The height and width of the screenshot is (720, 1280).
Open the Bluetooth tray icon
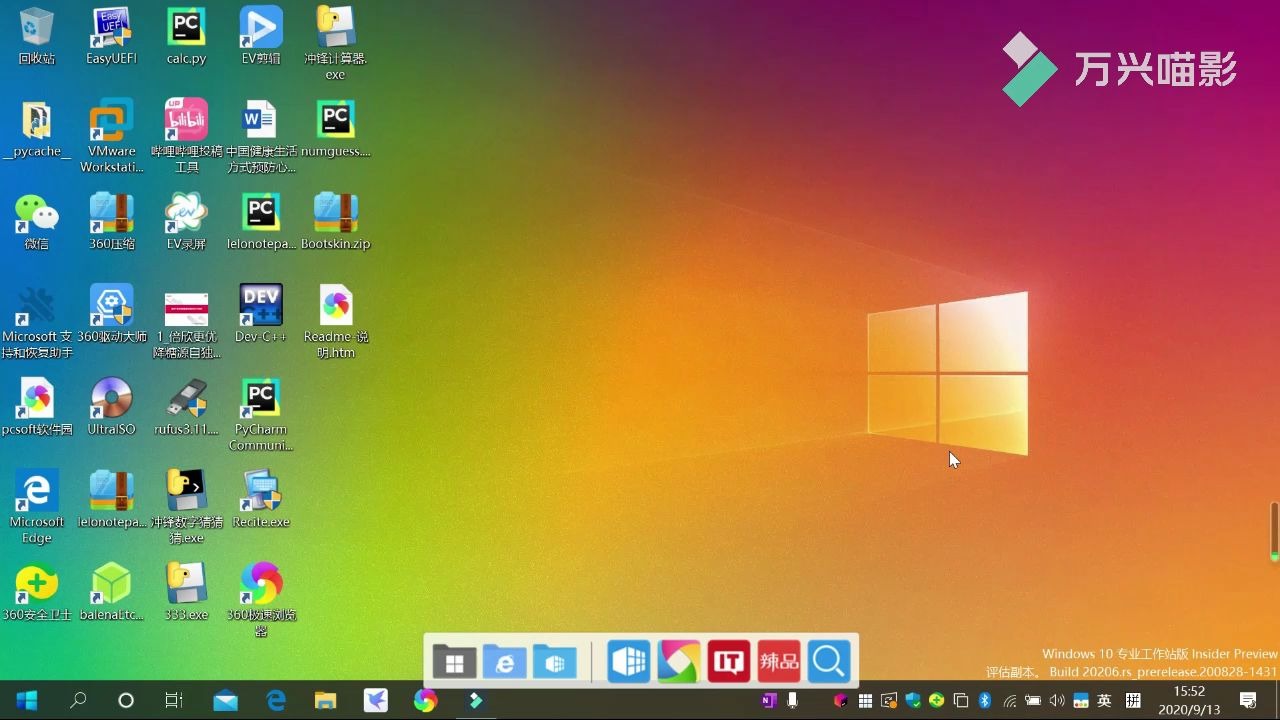pyautogui.click(x=984, y=701)
